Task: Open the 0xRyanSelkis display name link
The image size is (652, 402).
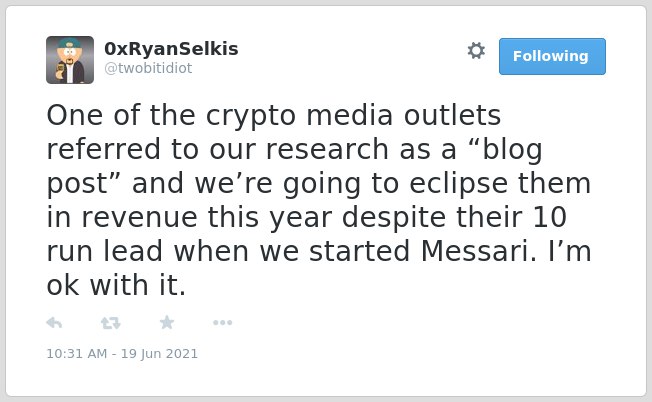Action: coord(171,49)
